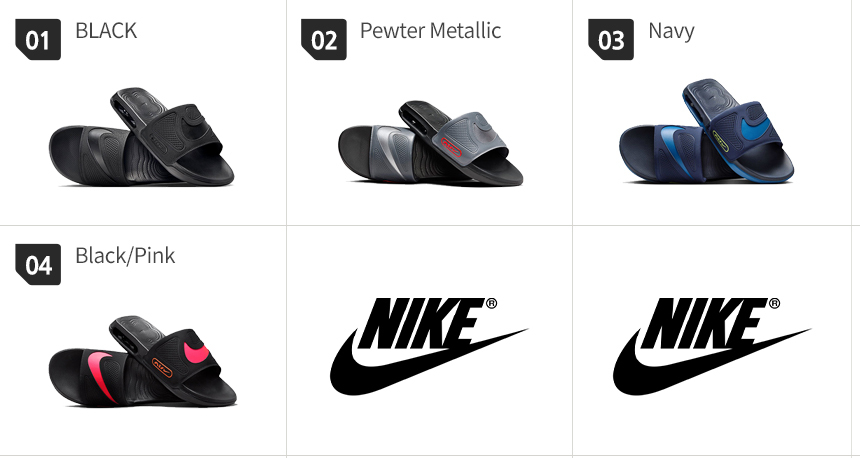
Task: Click the 02 number badge
Action: point(324,39)
